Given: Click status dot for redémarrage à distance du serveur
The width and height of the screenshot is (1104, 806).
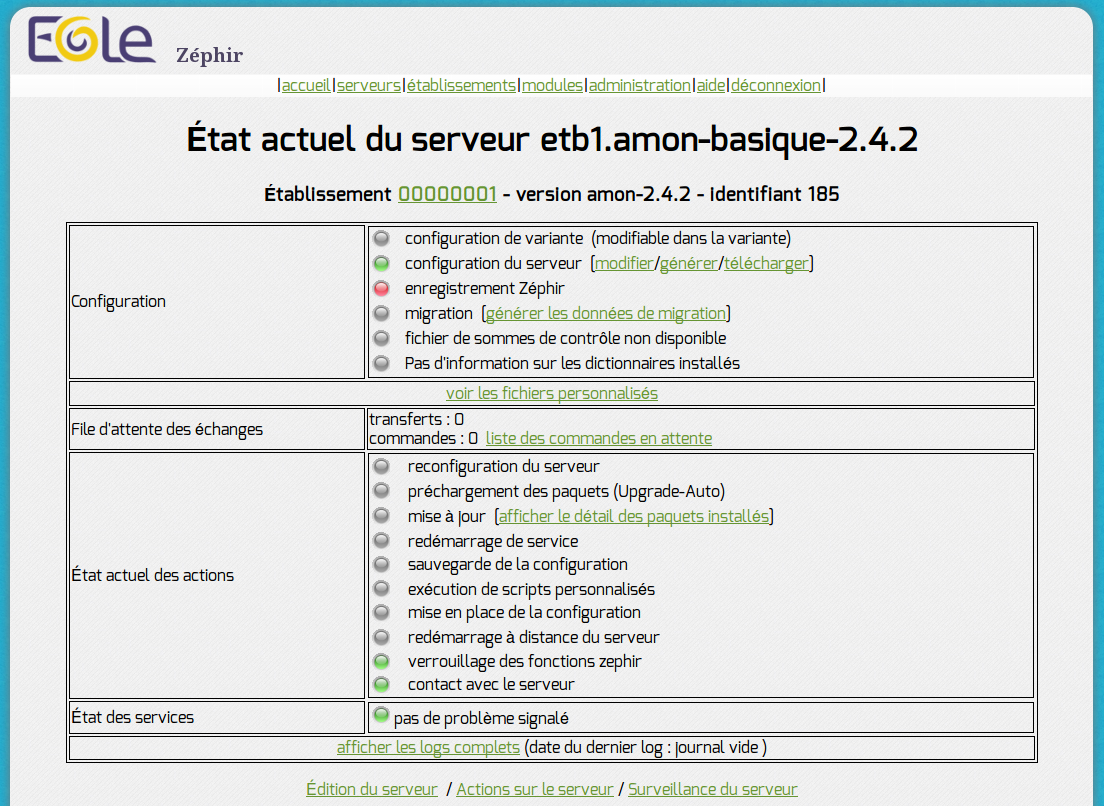Looking at the screenshot, I should click(x=382, y=637).
